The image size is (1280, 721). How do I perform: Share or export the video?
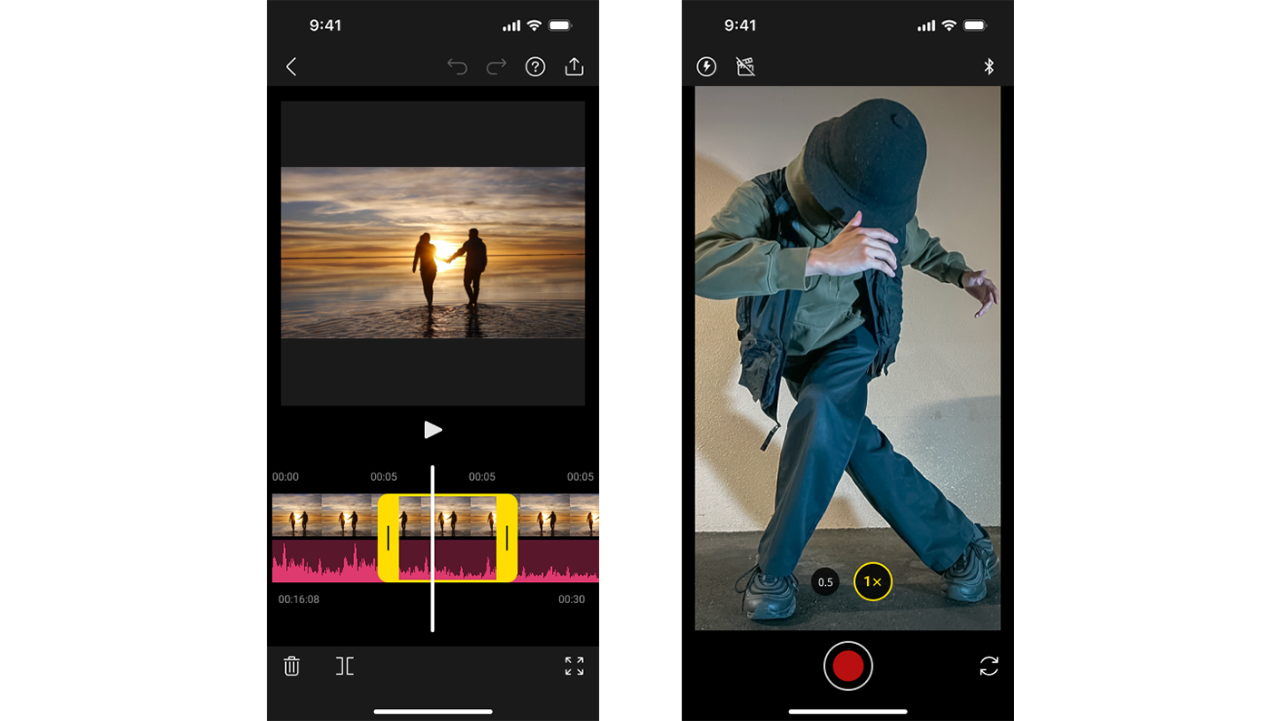(x=574, y=67)
